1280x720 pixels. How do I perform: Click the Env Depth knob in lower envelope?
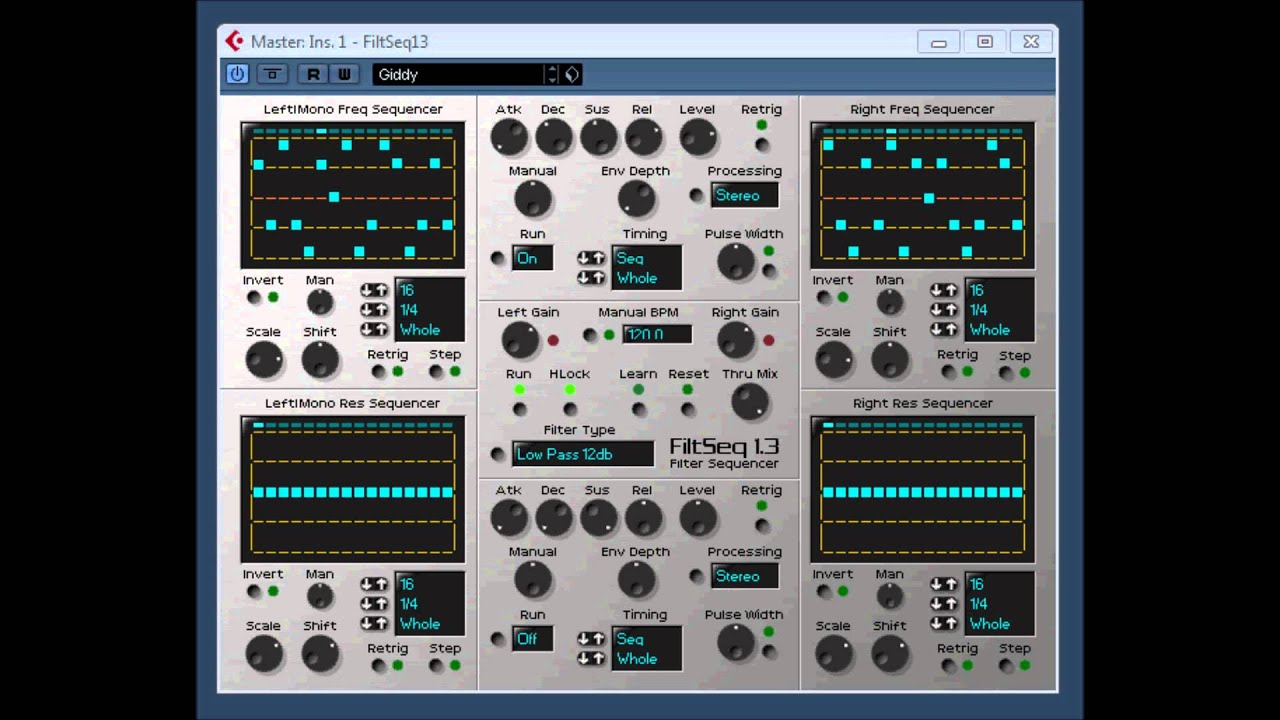[637, 579]
